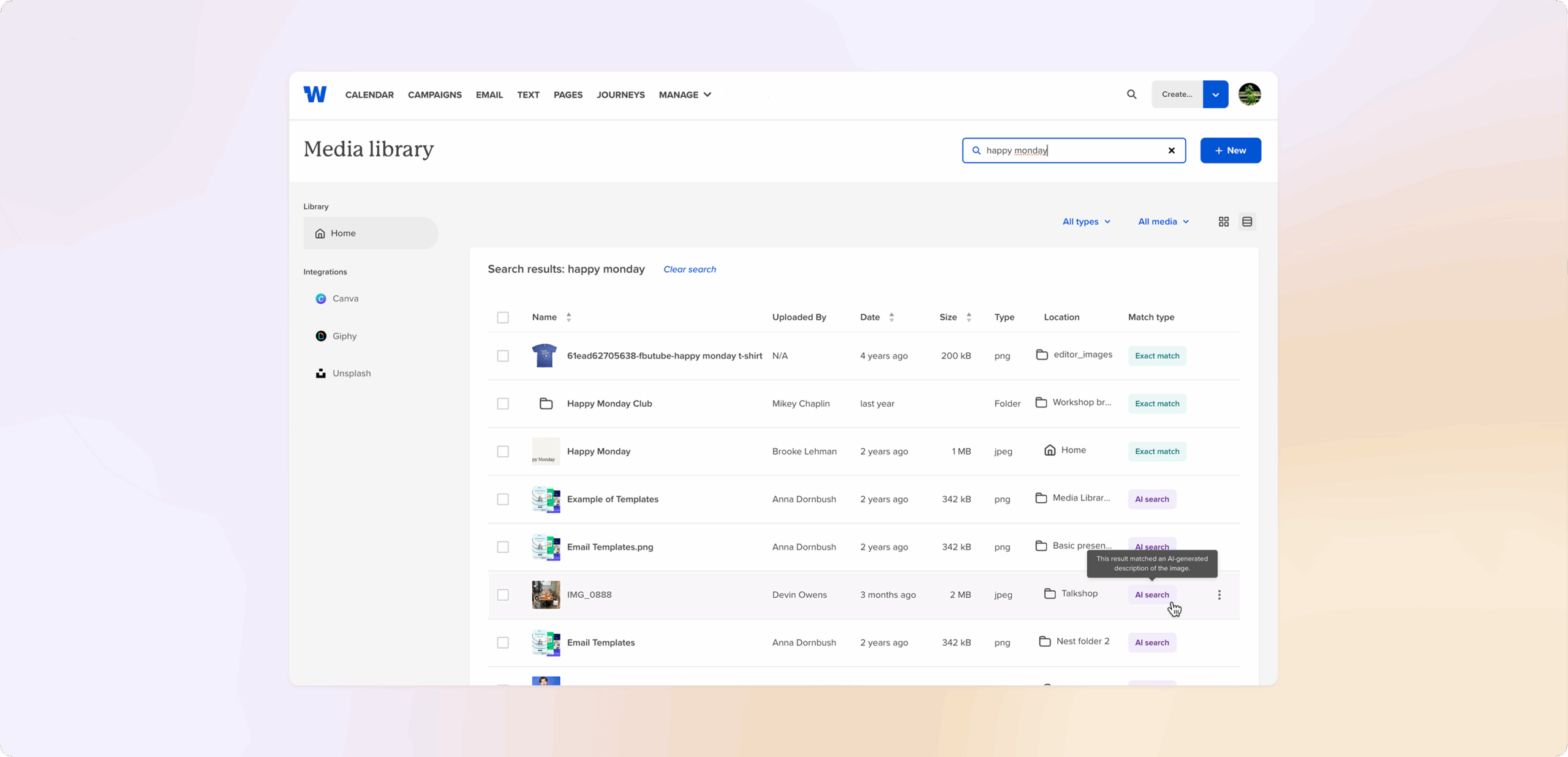Click into the happy monday search field
The width and height of the screenshot is (1568, 757).
tap(1073, 151)
